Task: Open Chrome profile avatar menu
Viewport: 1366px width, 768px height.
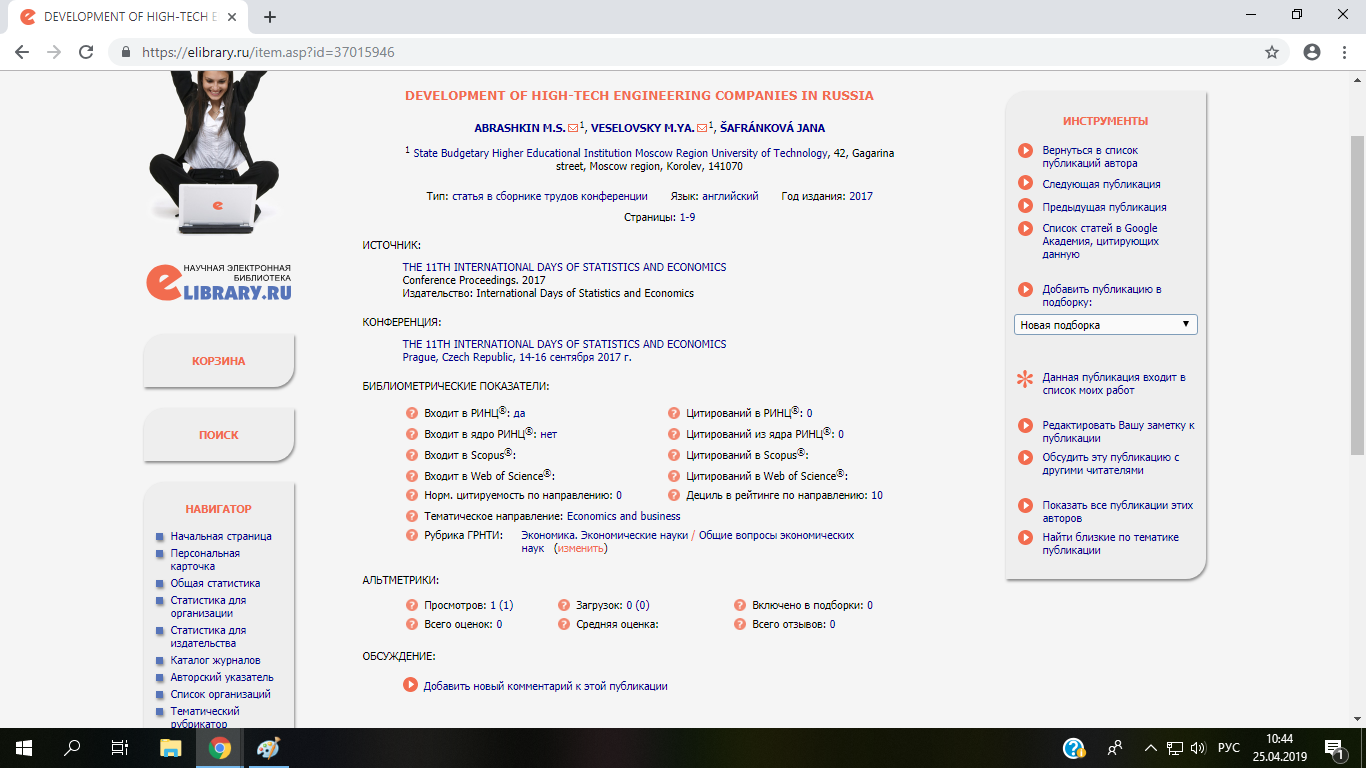Action: tap(1312, 52)
